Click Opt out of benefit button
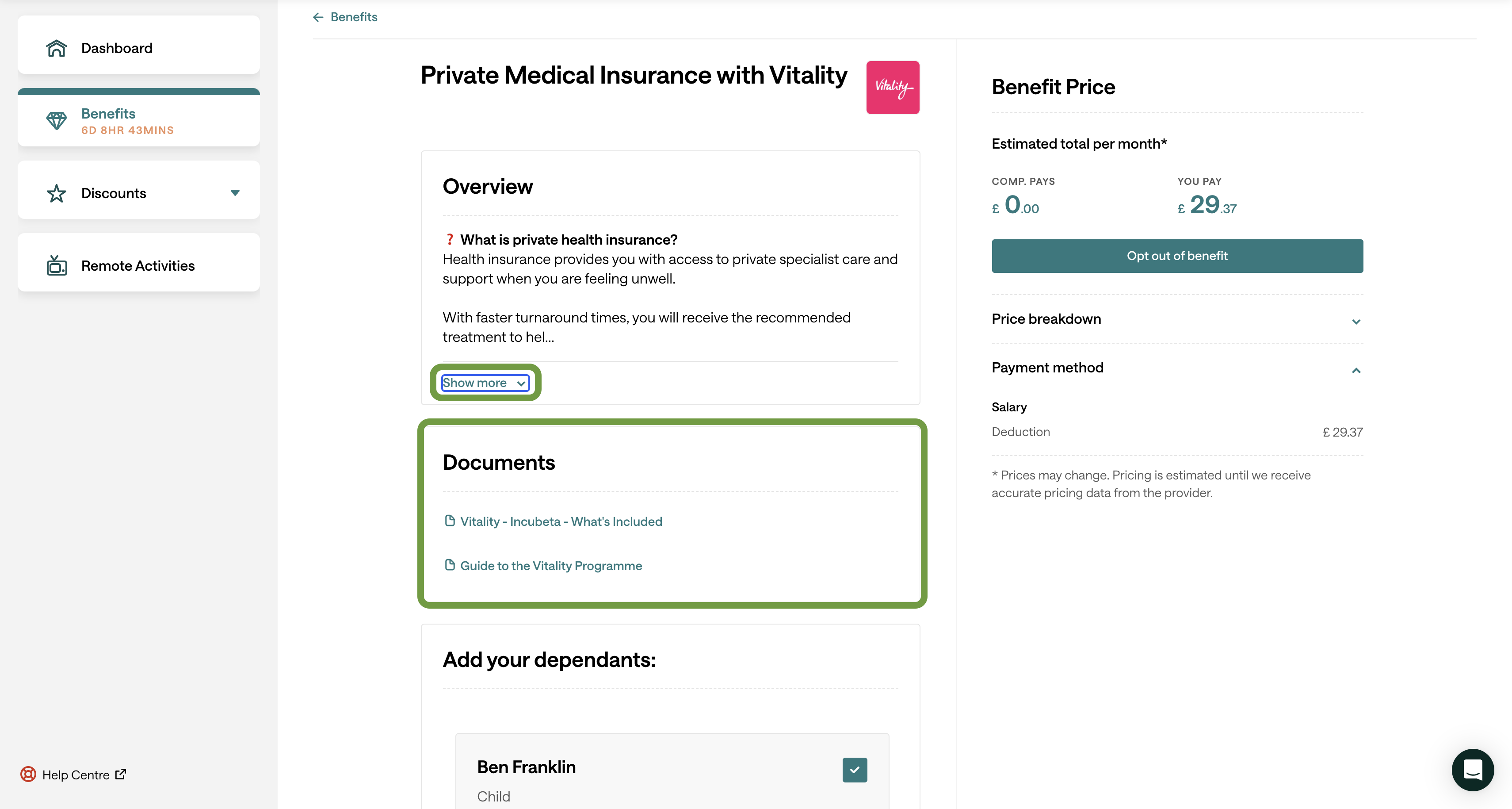Screen dimensions: 1512x809 click(x=1177, y=256)
